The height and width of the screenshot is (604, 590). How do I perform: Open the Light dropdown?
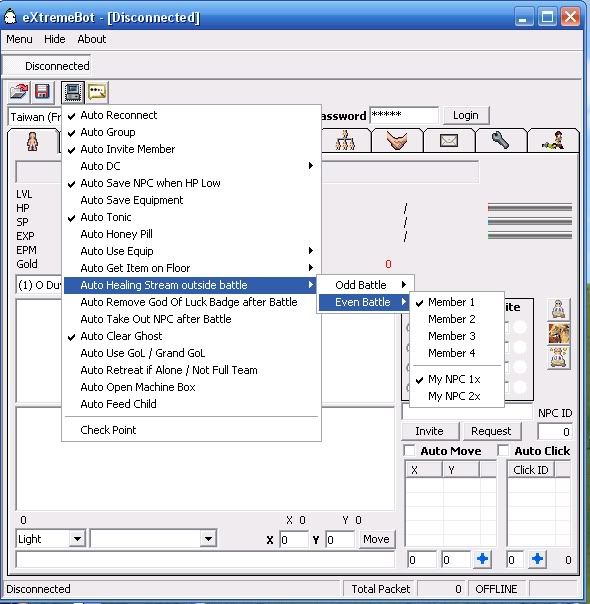(x=77, y=539)
